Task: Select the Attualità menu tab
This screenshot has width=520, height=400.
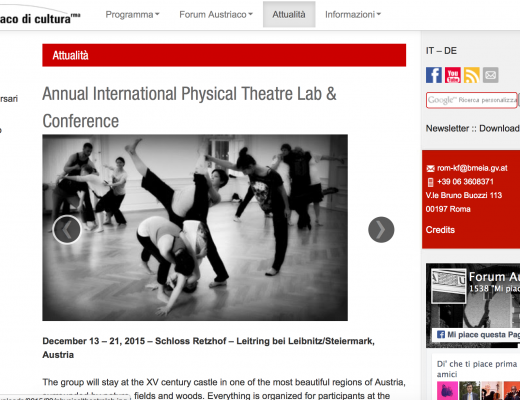Action: point(289,14)
